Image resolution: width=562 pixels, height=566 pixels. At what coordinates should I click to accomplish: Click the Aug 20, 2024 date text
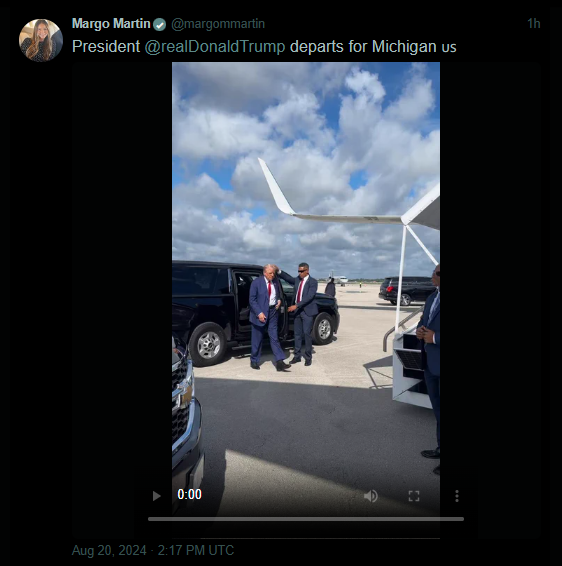[109, 550]
